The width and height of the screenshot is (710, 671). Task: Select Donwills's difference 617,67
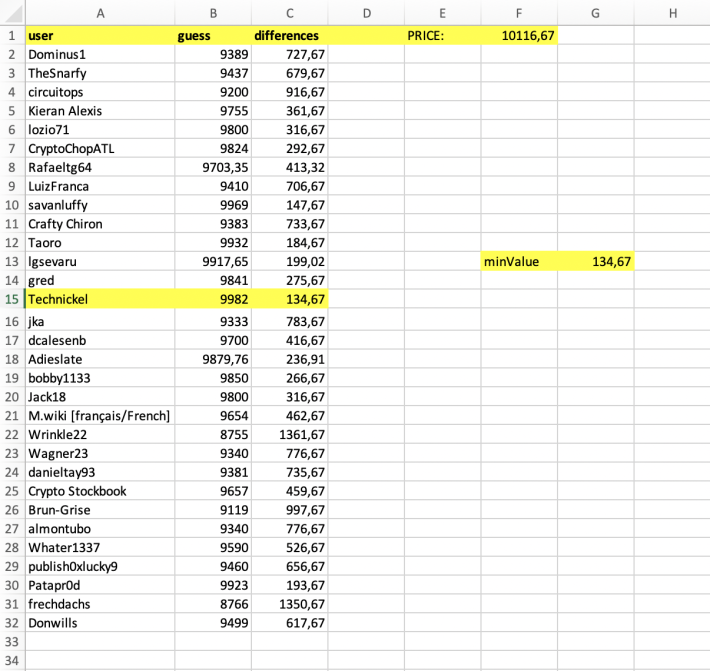[x=289, y=623]
